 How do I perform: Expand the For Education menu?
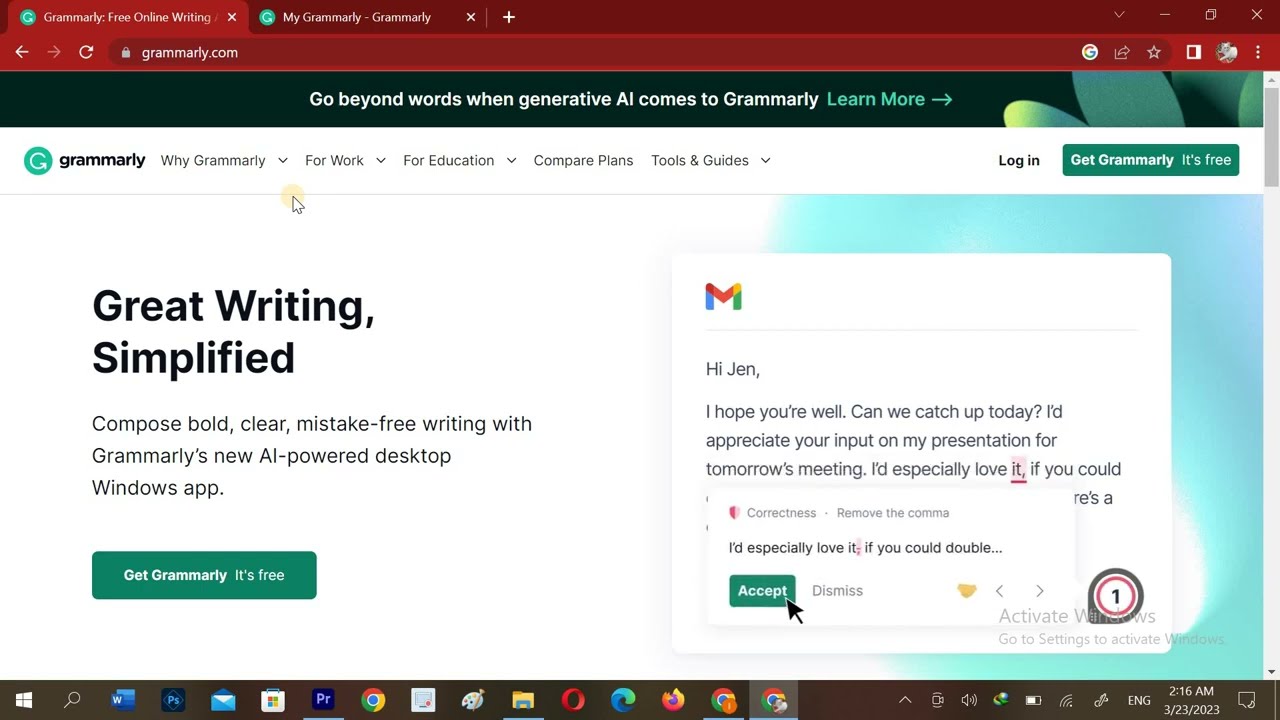point(459,160)
